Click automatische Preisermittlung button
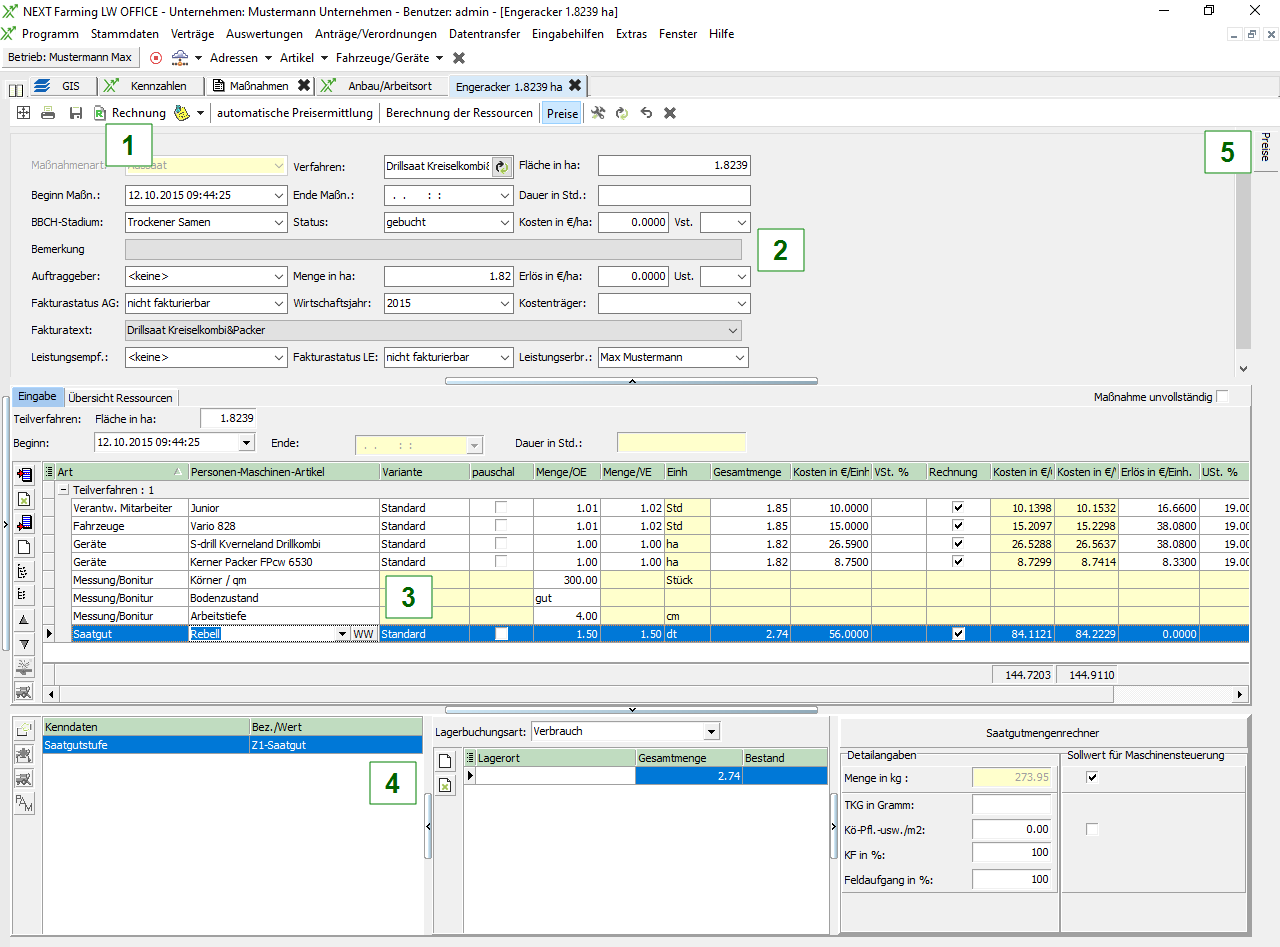Viewport: 1280px width, 947px height. point(295,113)
